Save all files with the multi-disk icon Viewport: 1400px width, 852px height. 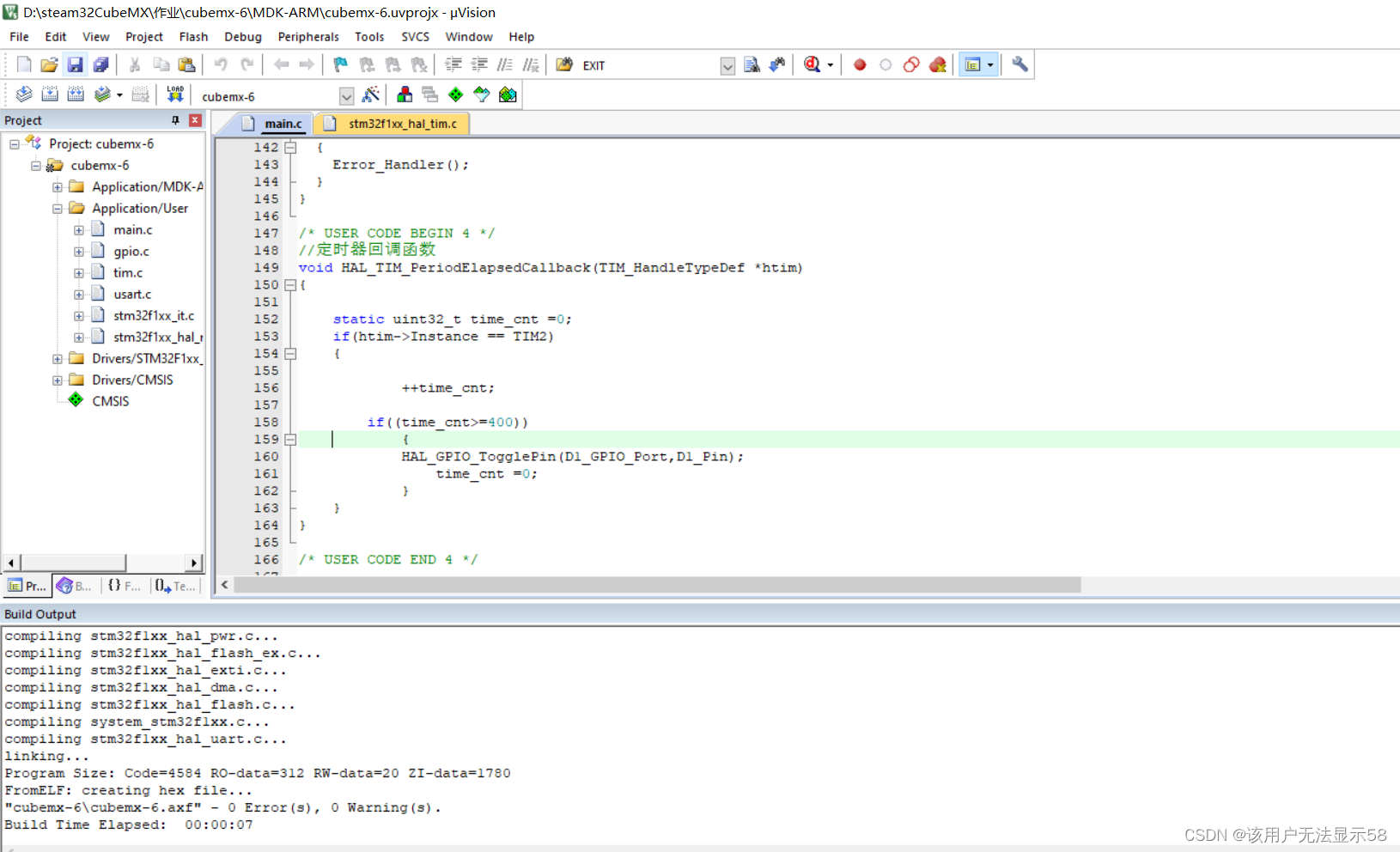click(100, 64)
